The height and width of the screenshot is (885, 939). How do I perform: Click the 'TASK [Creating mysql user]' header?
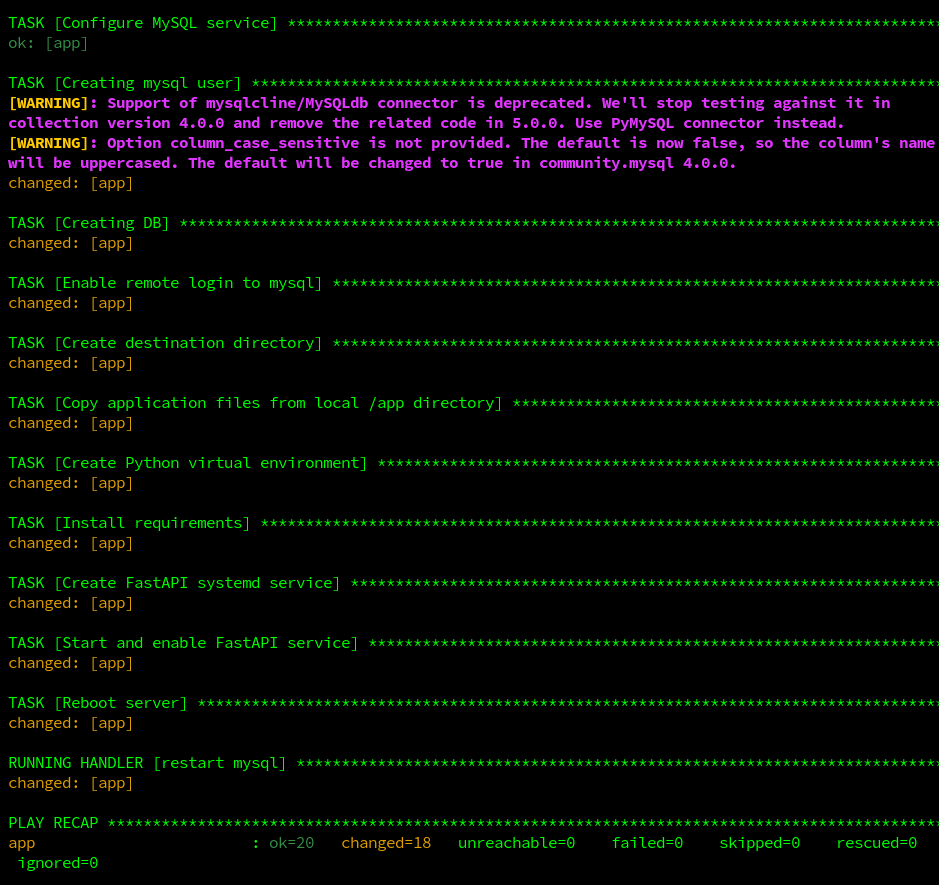125,83
